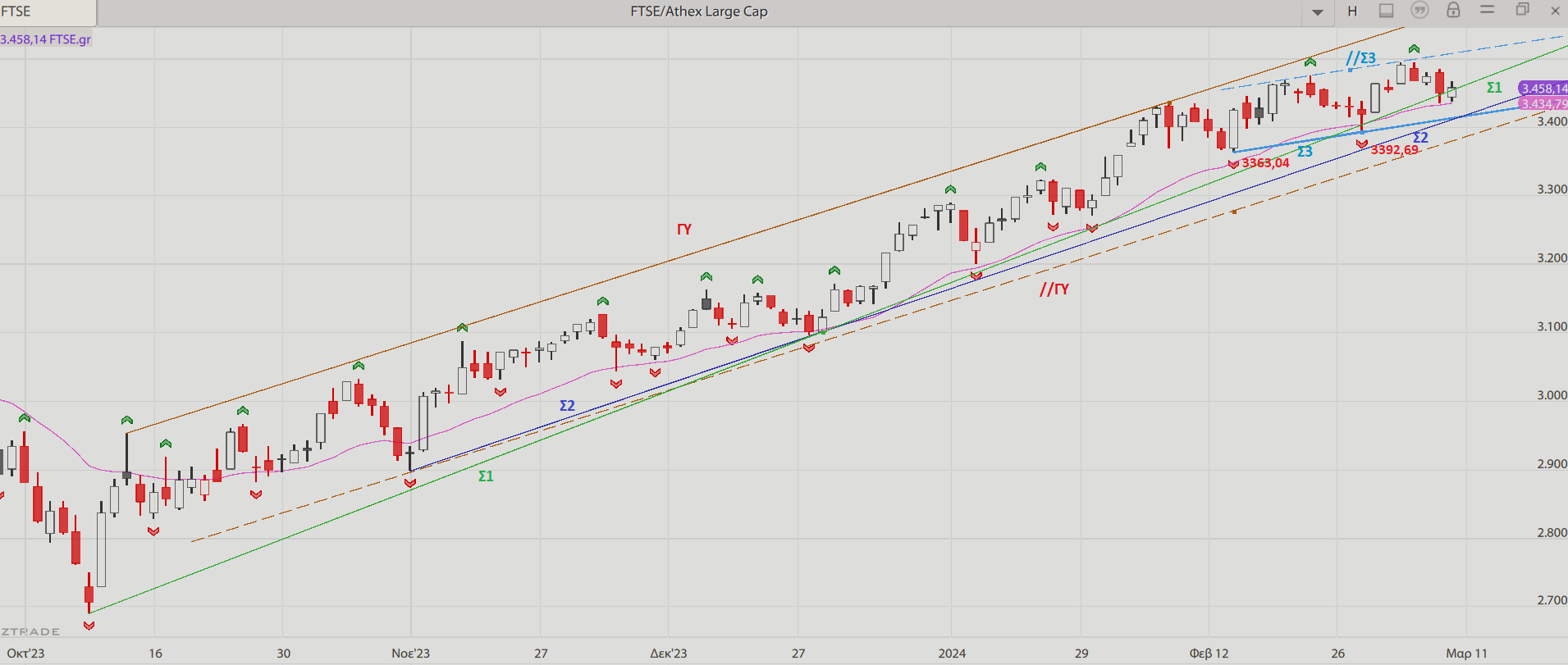Click the Μαρ 11 date axis label
This screenshot has width=1568, height=665.
pos(1466,654)
